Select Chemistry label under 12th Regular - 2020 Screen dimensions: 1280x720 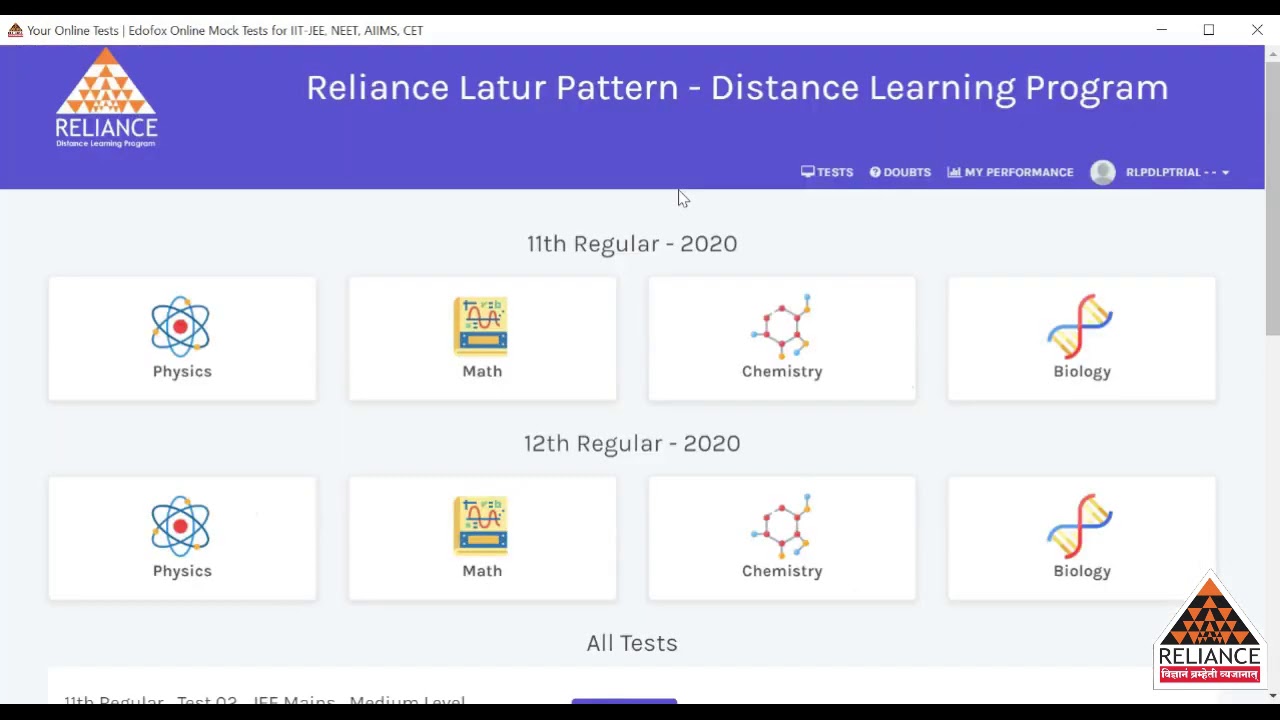(x=782, y=571)
